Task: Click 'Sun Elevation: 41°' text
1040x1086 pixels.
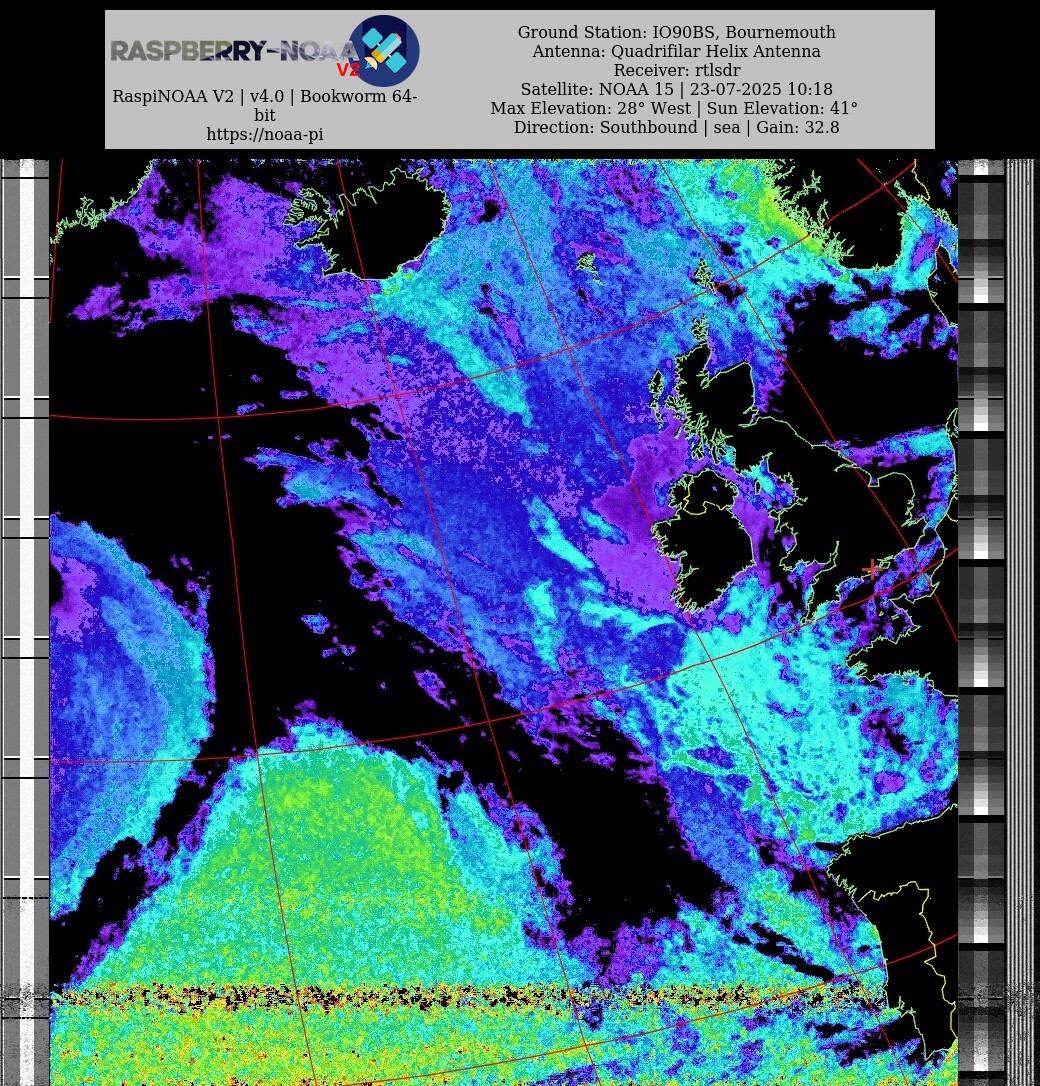Action: [x=782, y=109]
